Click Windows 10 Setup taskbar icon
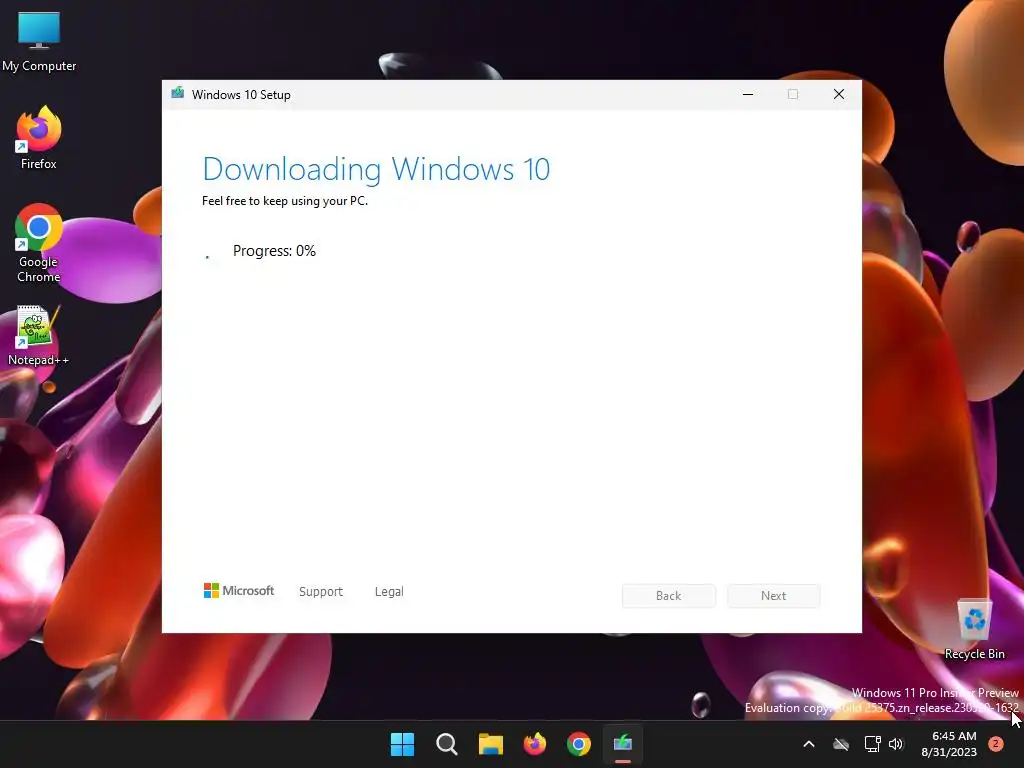1024x768 pixels. (623, 744)
